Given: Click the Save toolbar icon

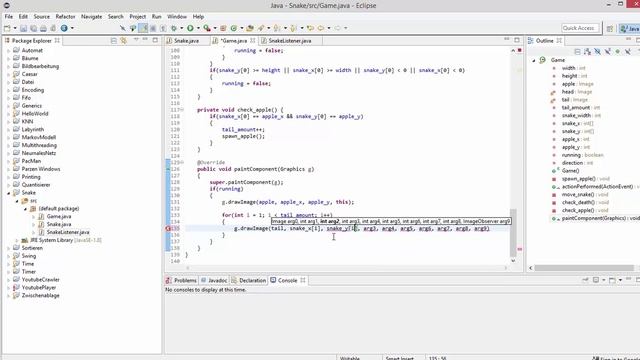Looking at the screenshot, I should tap(24, 28).
